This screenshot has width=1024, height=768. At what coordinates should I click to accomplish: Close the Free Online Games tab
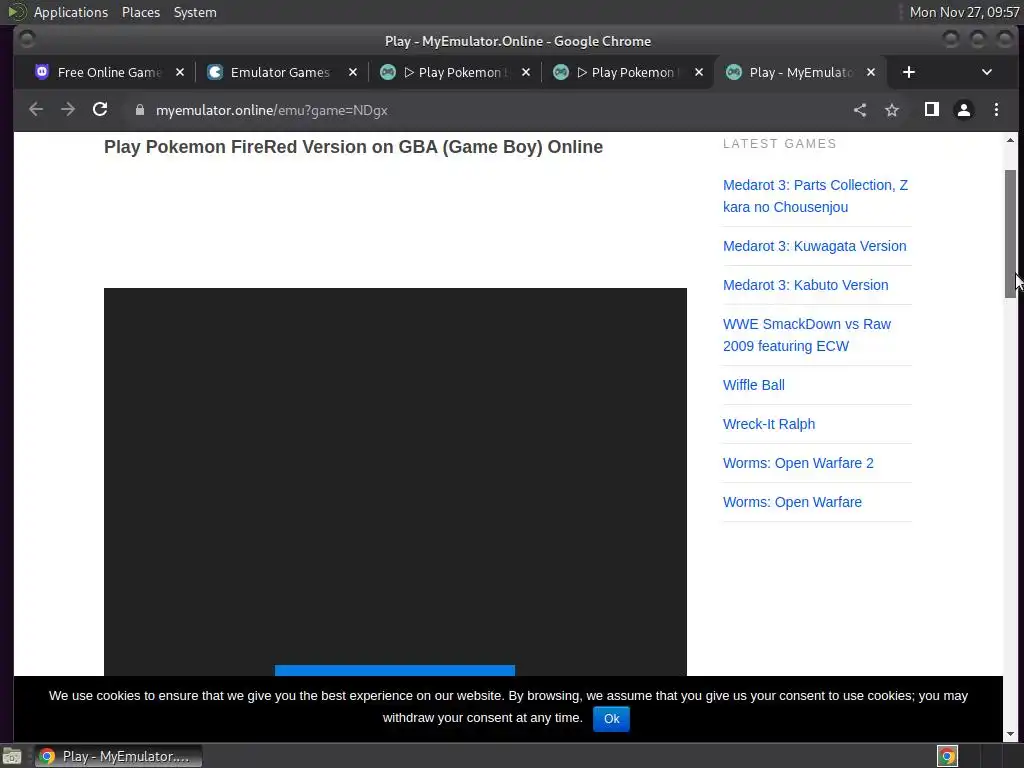180,72
